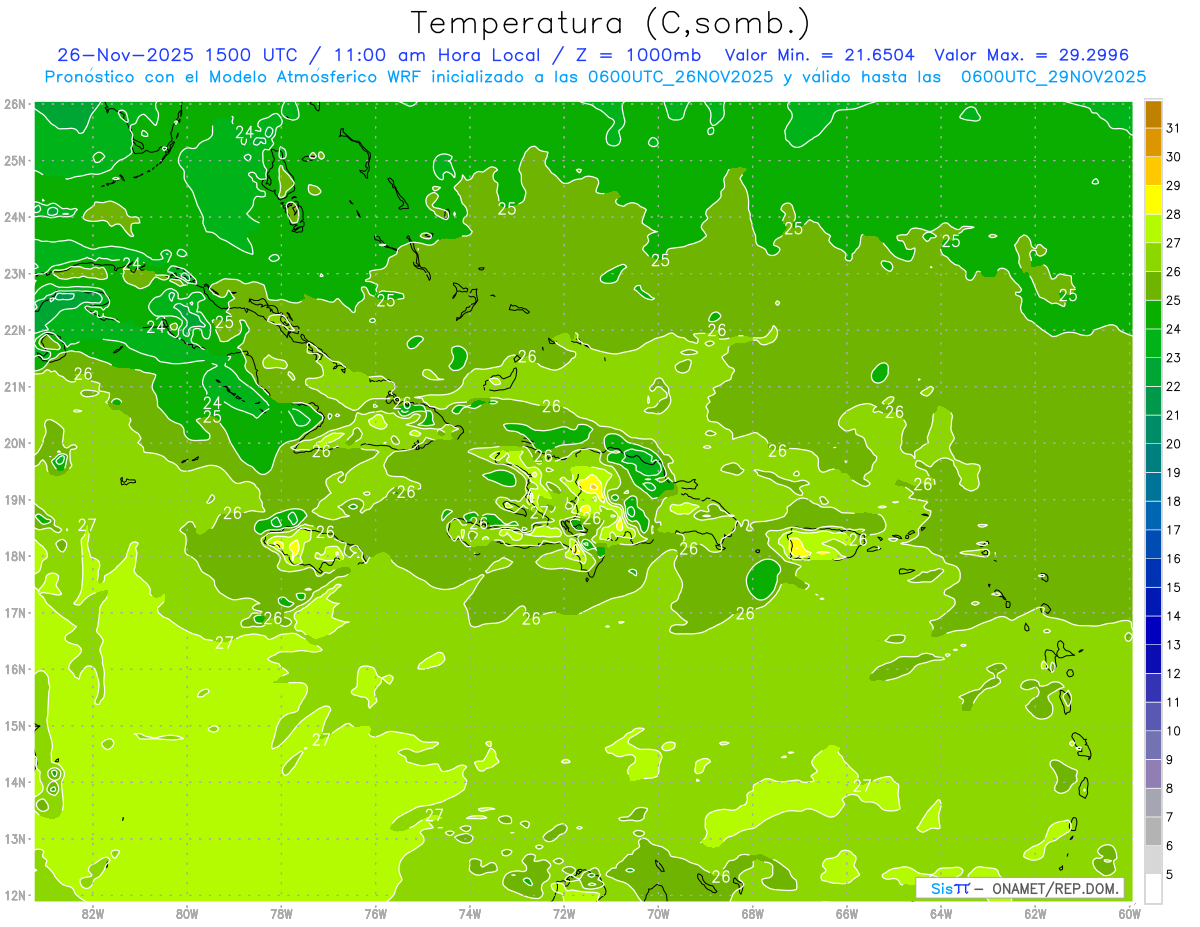Pick the white swatch below 5 on scale
Screen dimensions: 1200x927
pos(1153,887)
